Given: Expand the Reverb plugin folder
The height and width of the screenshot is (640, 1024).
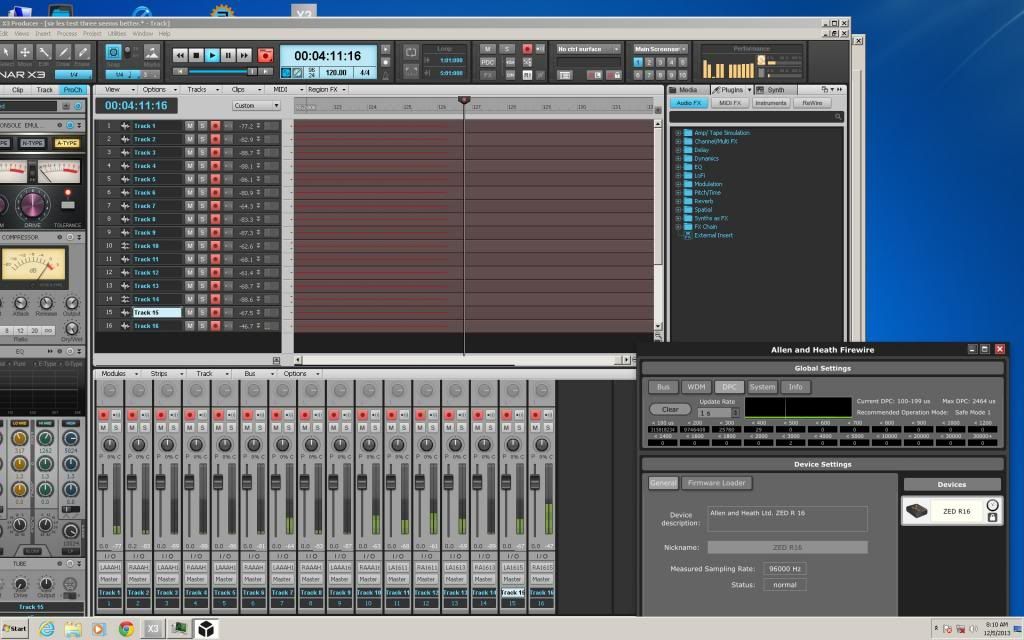Looking at the screenshot, I should [678, 201].
